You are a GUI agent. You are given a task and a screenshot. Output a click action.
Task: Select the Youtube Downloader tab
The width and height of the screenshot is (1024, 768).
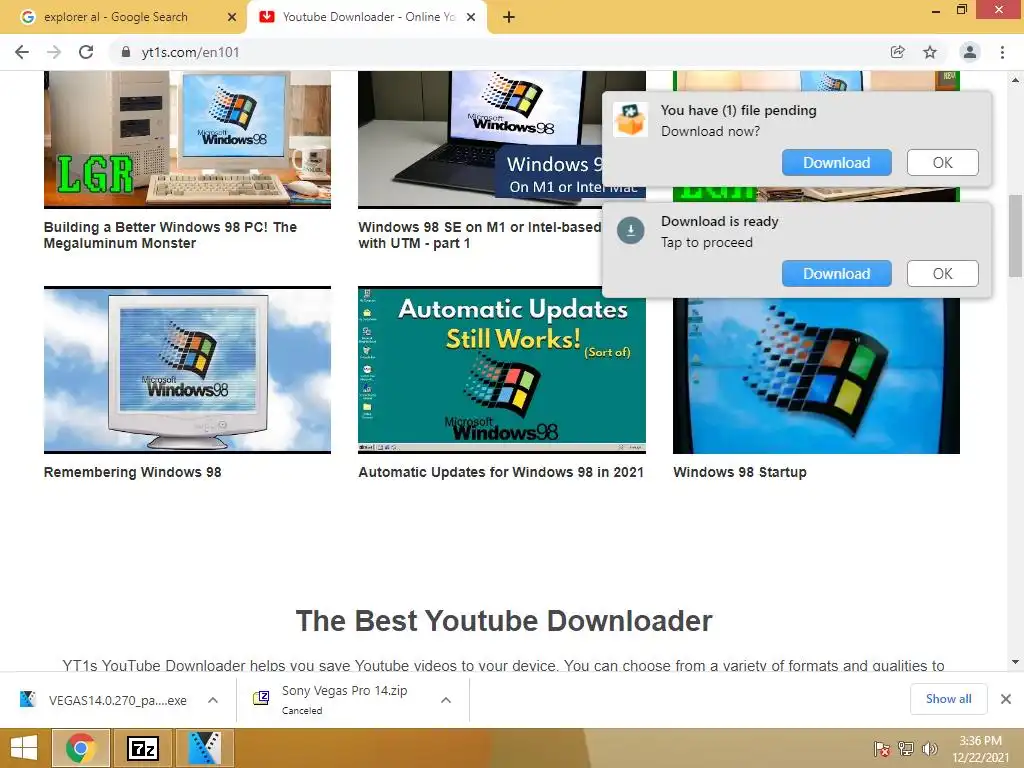tap(368, 17)
